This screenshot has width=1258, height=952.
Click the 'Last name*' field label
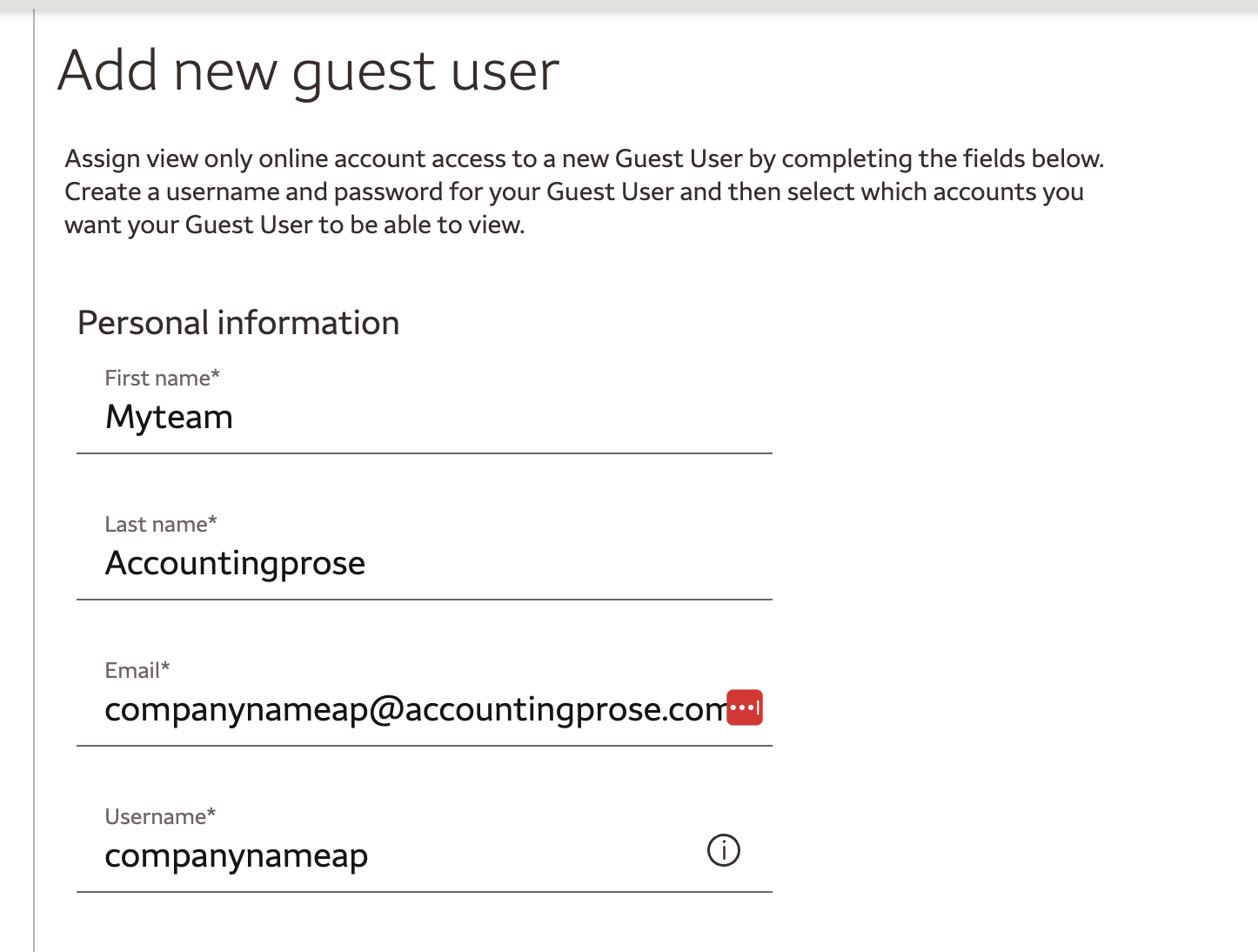click(160, 524)
